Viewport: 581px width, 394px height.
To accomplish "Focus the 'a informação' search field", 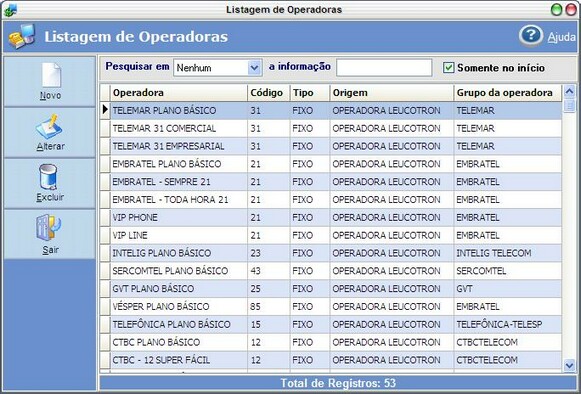I will (384, 67).
